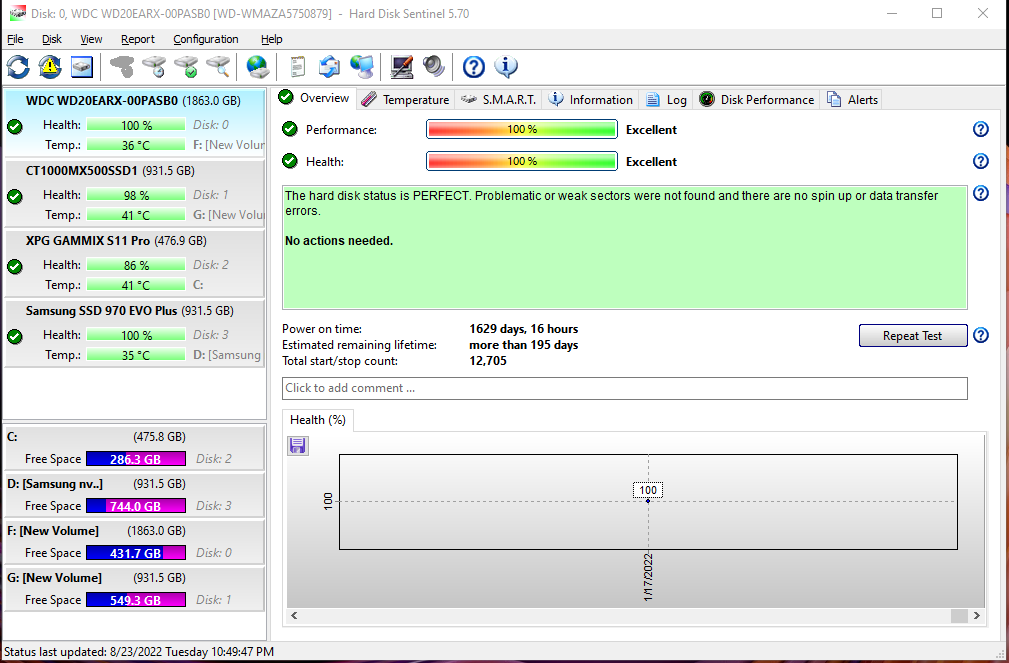The height and width of the screenshot is (663, 1009).
Task: Click the disk with green checkmark toolbar icon
Action: coord(187,67)
